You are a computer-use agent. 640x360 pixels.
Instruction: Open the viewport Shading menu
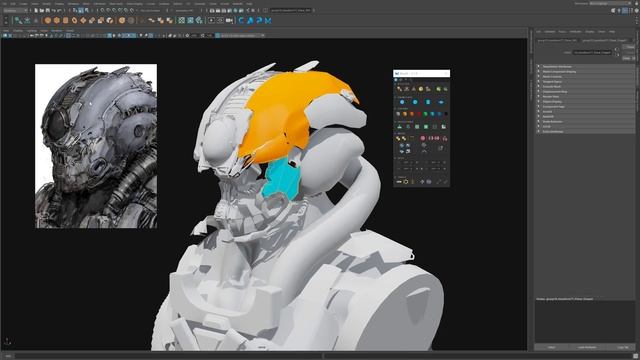tap(18, 31)
